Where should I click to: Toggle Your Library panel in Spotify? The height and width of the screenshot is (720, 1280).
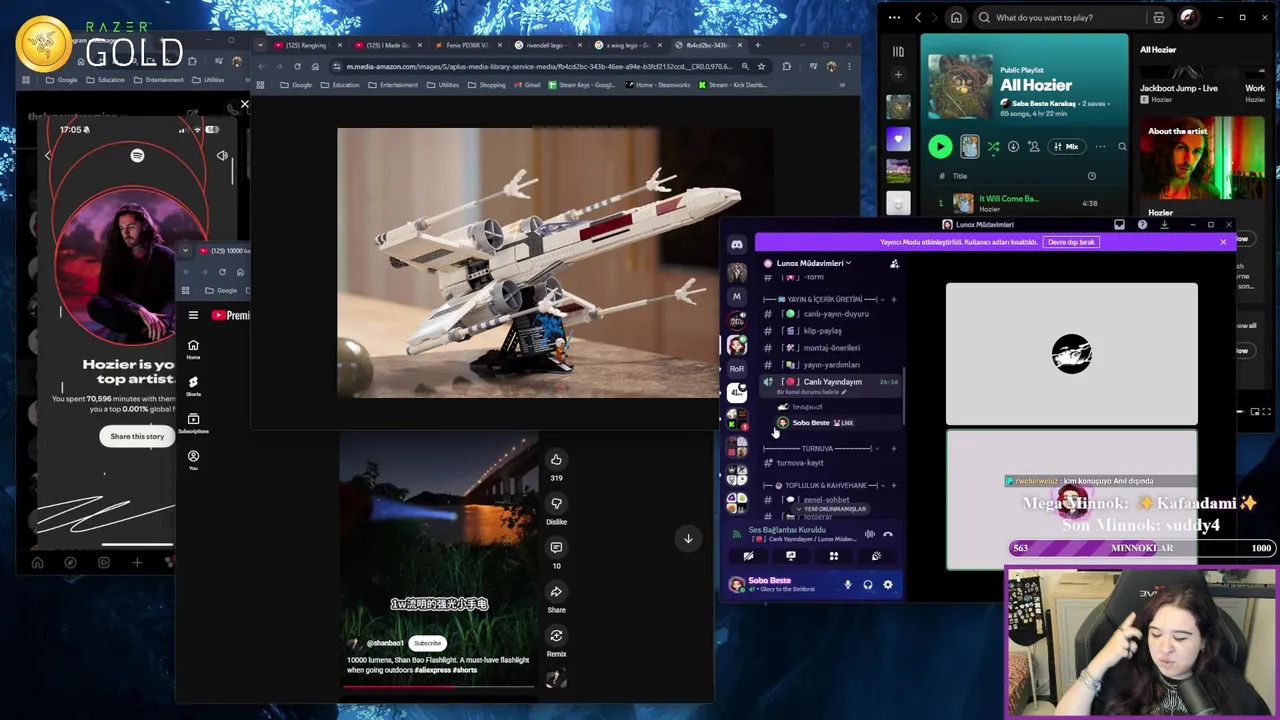898,52
